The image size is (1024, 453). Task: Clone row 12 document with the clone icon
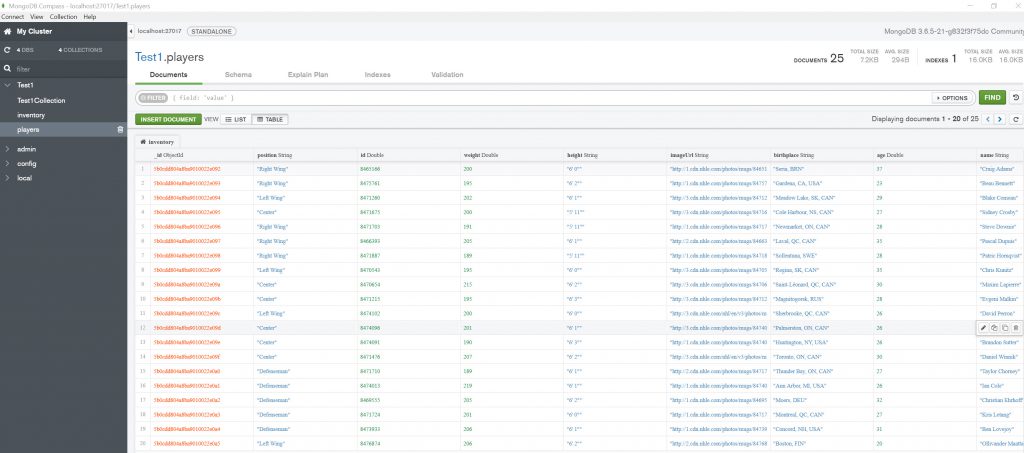pyautogui.click(x=1005, y=327)
